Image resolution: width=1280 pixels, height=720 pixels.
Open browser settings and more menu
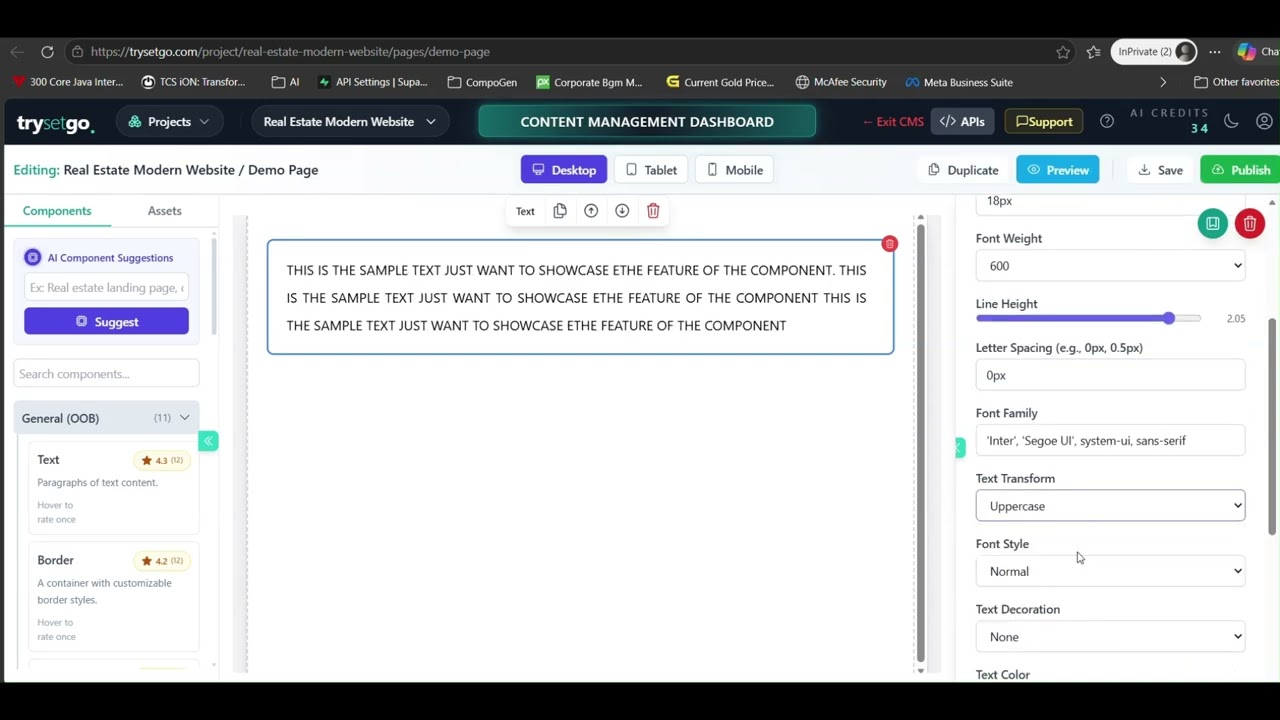[x=1214, y=52]
